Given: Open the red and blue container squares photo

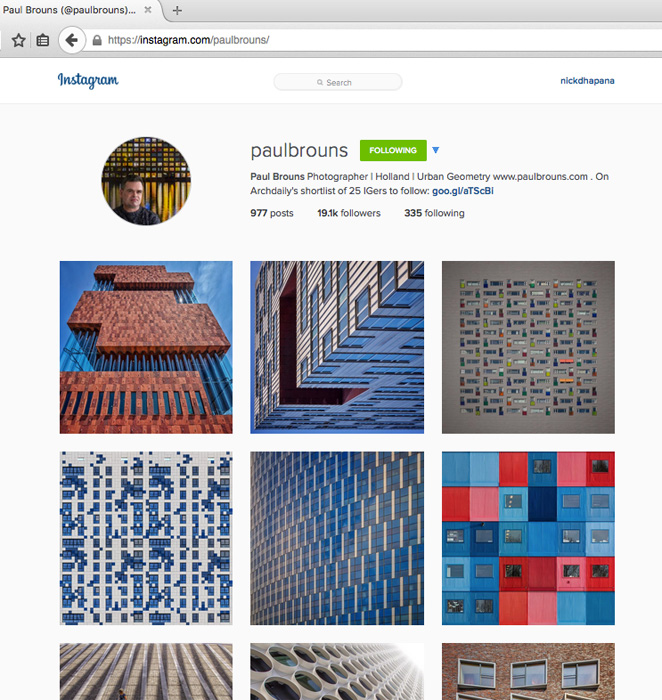Looking at the screenshot, I should point(528,538).
